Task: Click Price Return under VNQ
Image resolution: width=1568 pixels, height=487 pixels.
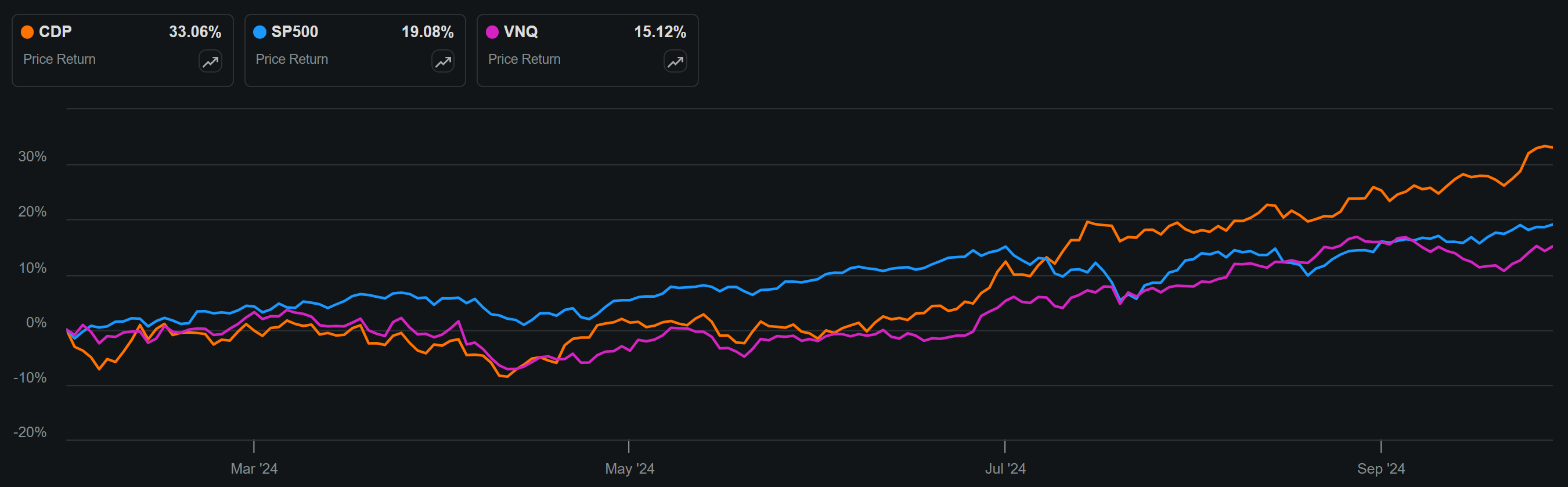Action: click(x=525, y=59)
